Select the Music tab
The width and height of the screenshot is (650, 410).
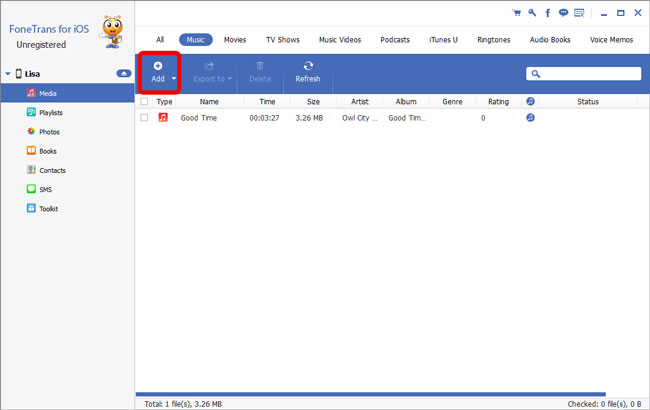[196, 40]
